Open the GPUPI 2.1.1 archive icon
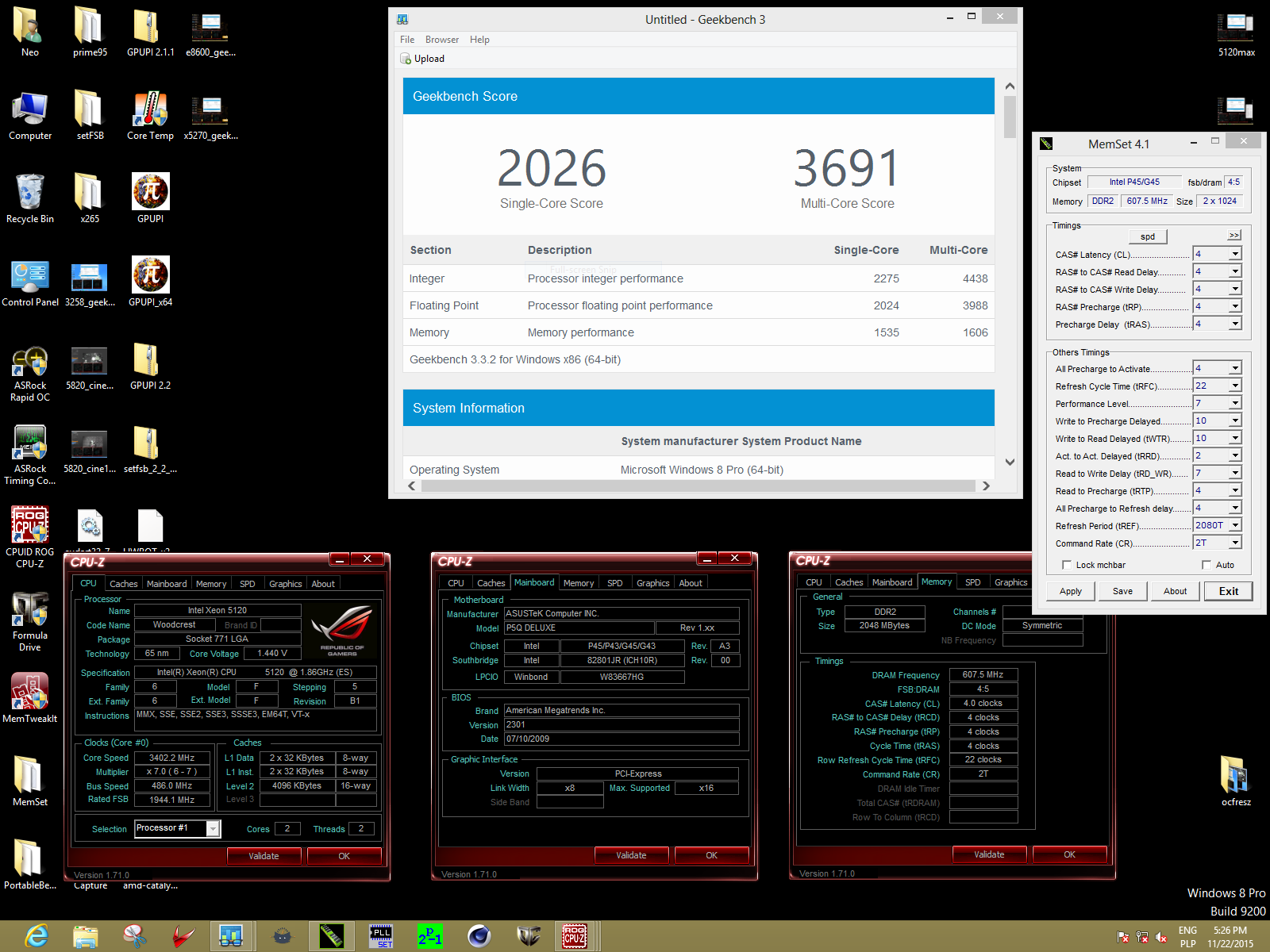The width and height of the screenshot is (1270, 952). coord(150,32)
